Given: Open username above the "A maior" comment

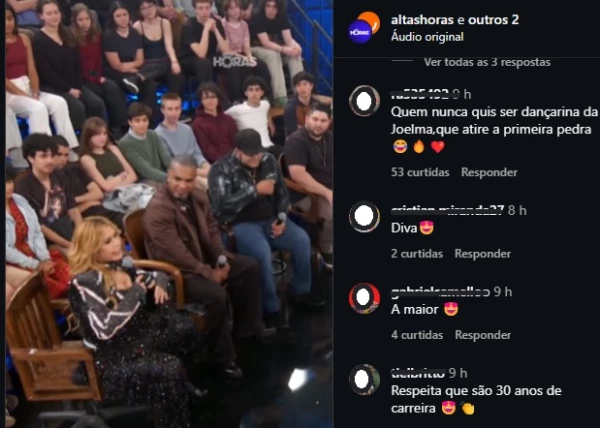Looking at the screenshot, I should [x=440, y=292].
